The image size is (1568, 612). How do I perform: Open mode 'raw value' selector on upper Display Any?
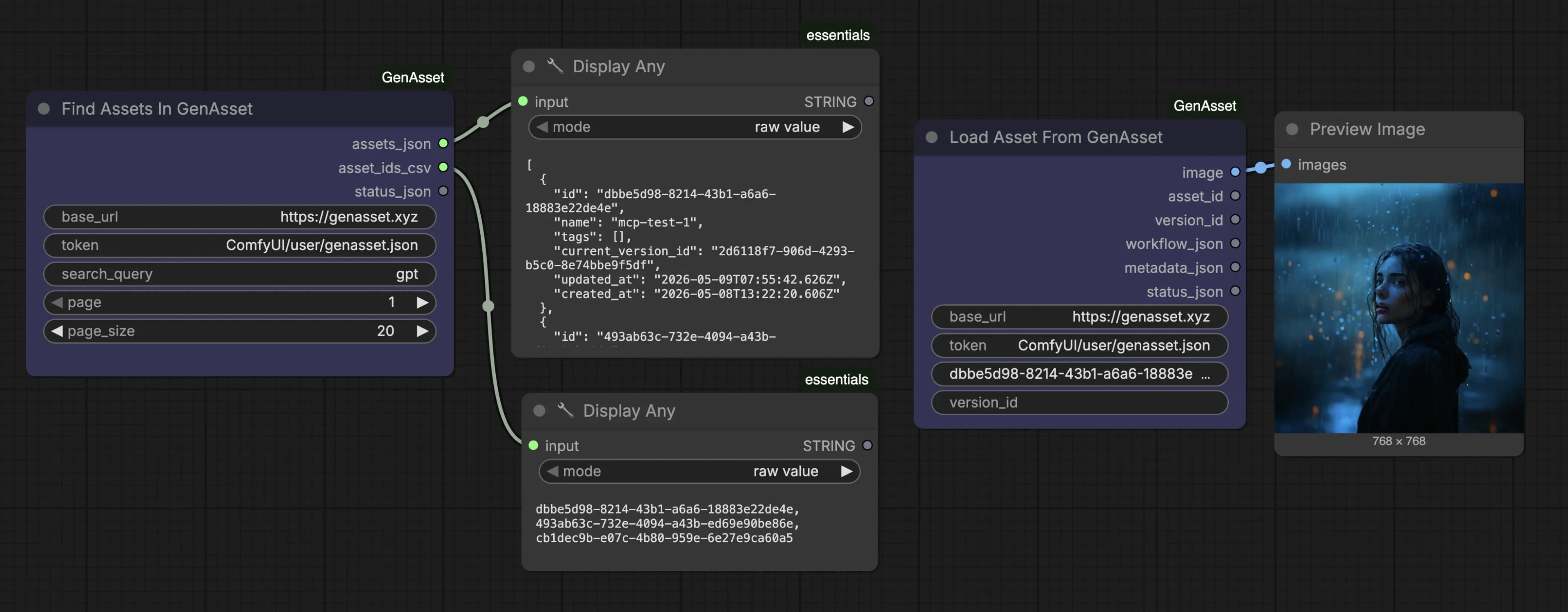point(695,127)
